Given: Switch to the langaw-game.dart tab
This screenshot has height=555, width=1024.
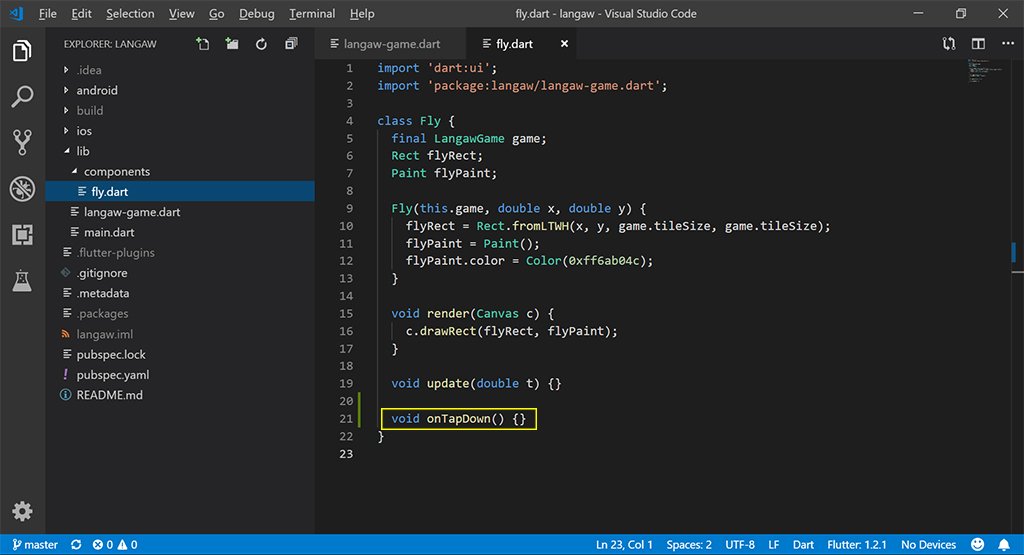Looking at the screenshot, I should click(393, 44).
